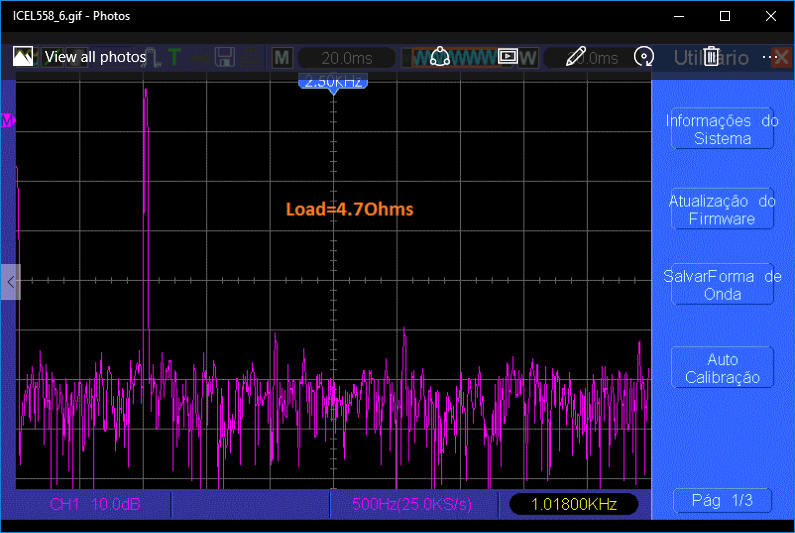Click the 500Hz(25.0KS/s) readout

click(x=412, y=504)
